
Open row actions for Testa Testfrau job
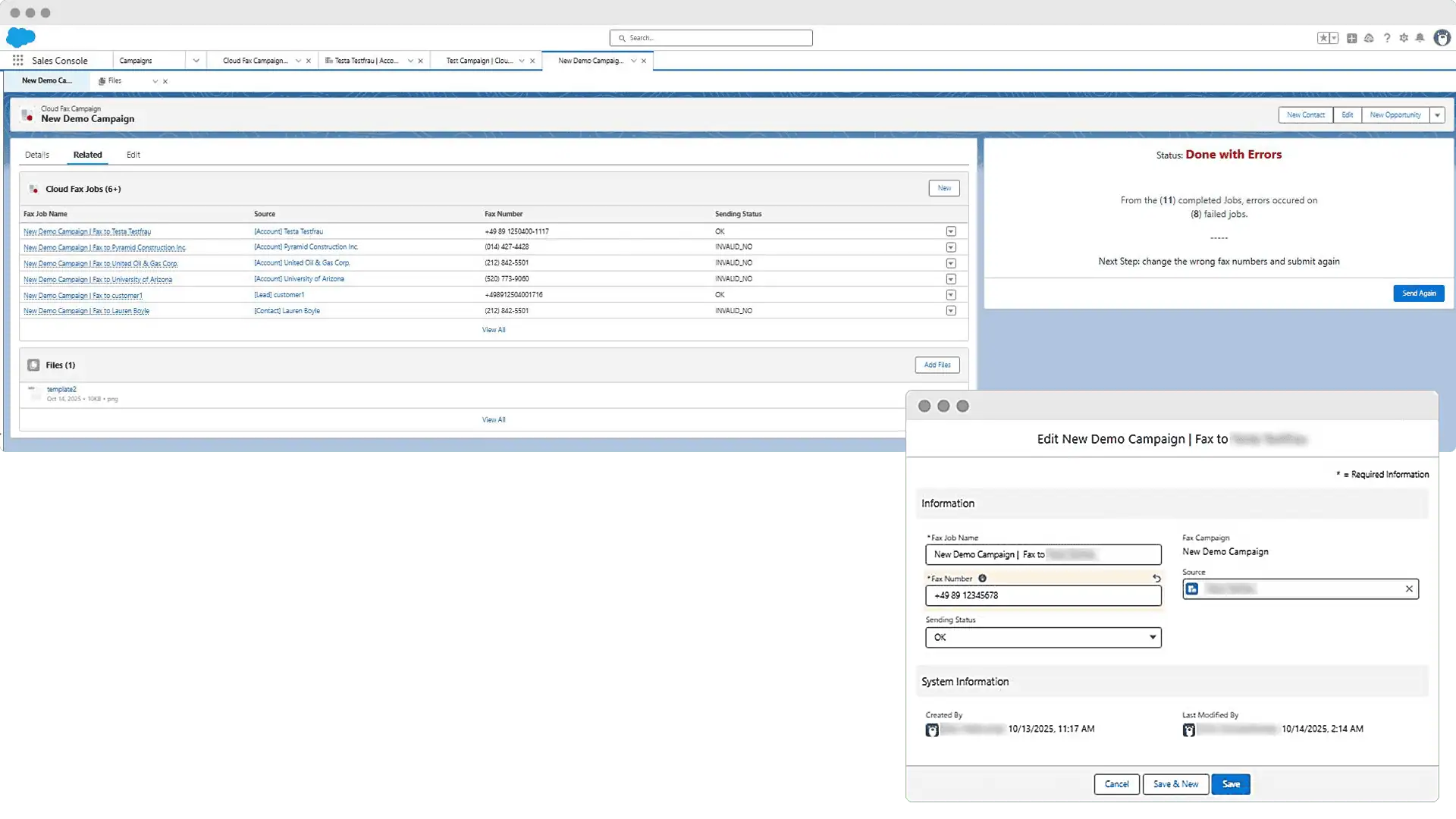pyautogui.click(x=951, y=231)
